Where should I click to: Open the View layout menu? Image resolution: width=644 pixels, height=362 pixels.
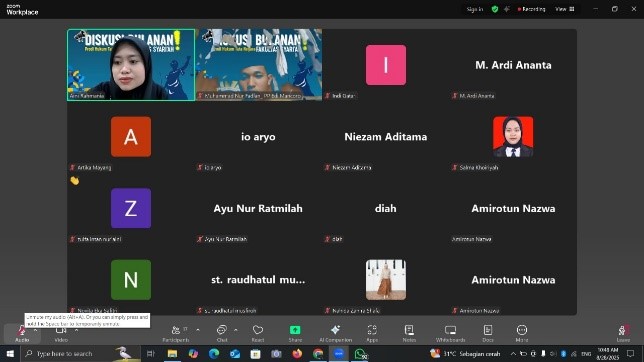click(565, 9)
